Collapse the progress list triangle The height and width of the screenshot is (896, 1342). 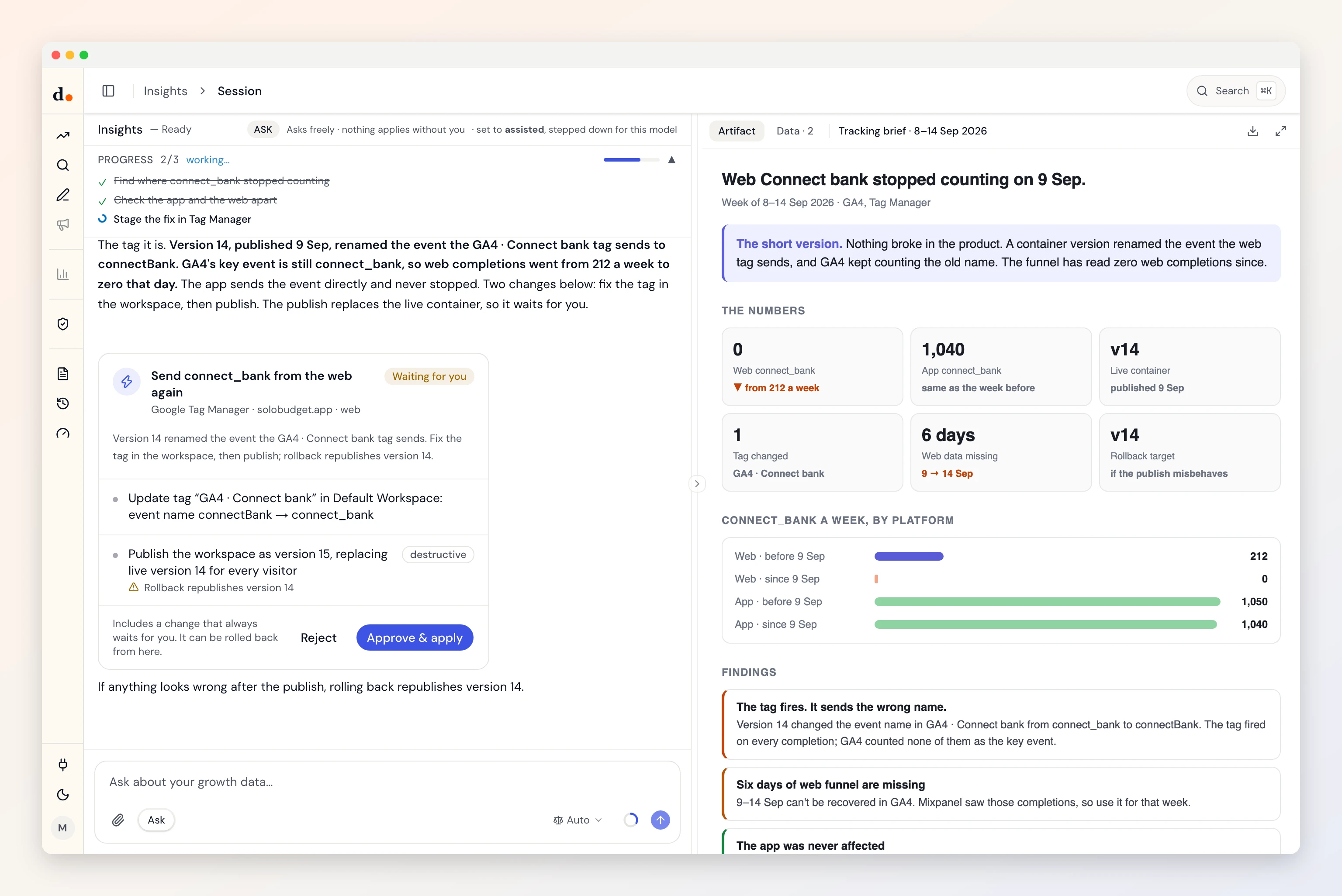pos(672,160)
